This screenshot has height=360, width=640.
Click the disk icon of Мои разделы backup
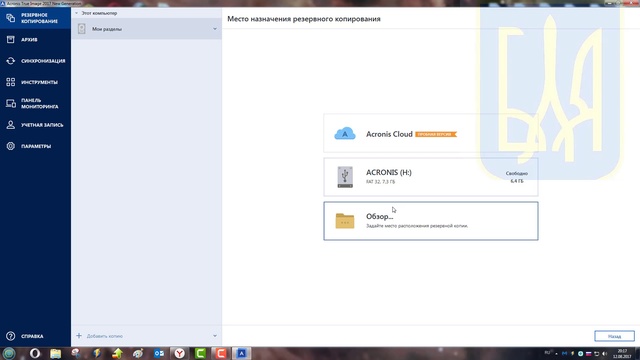pyautogui.click(x=82, y=29)
